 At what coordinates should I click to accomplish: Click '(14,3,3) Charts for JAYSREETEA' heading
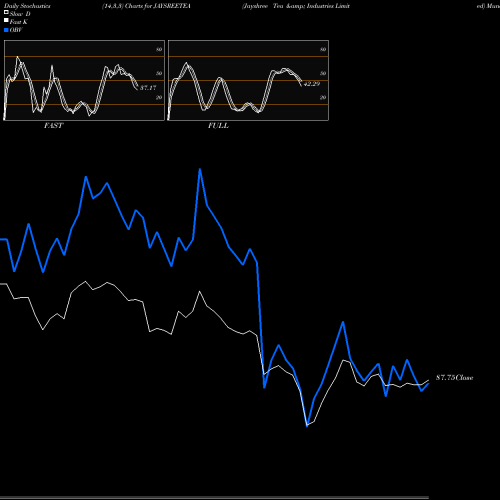[146, 6]
